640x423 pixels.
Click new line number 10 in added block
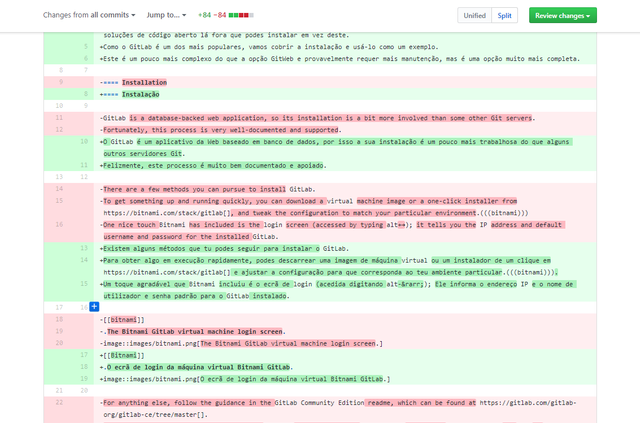84,142
